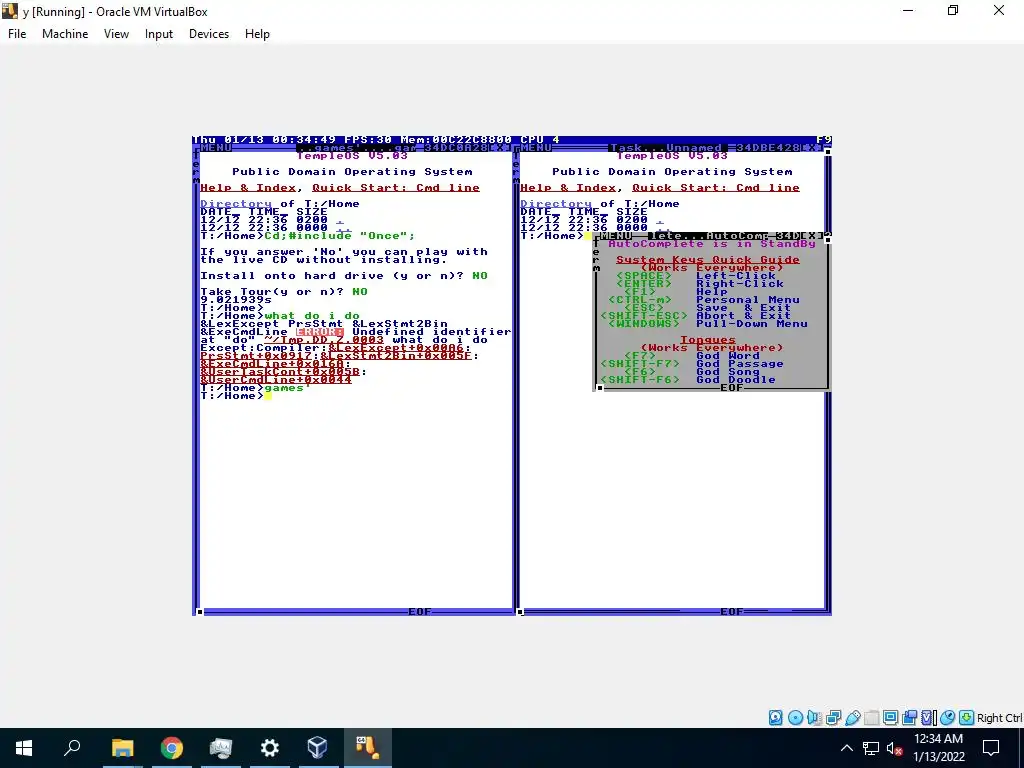
Task: Close the Unnamed task window with [X]
Action: pyautogui.click(x=812, y=148)
